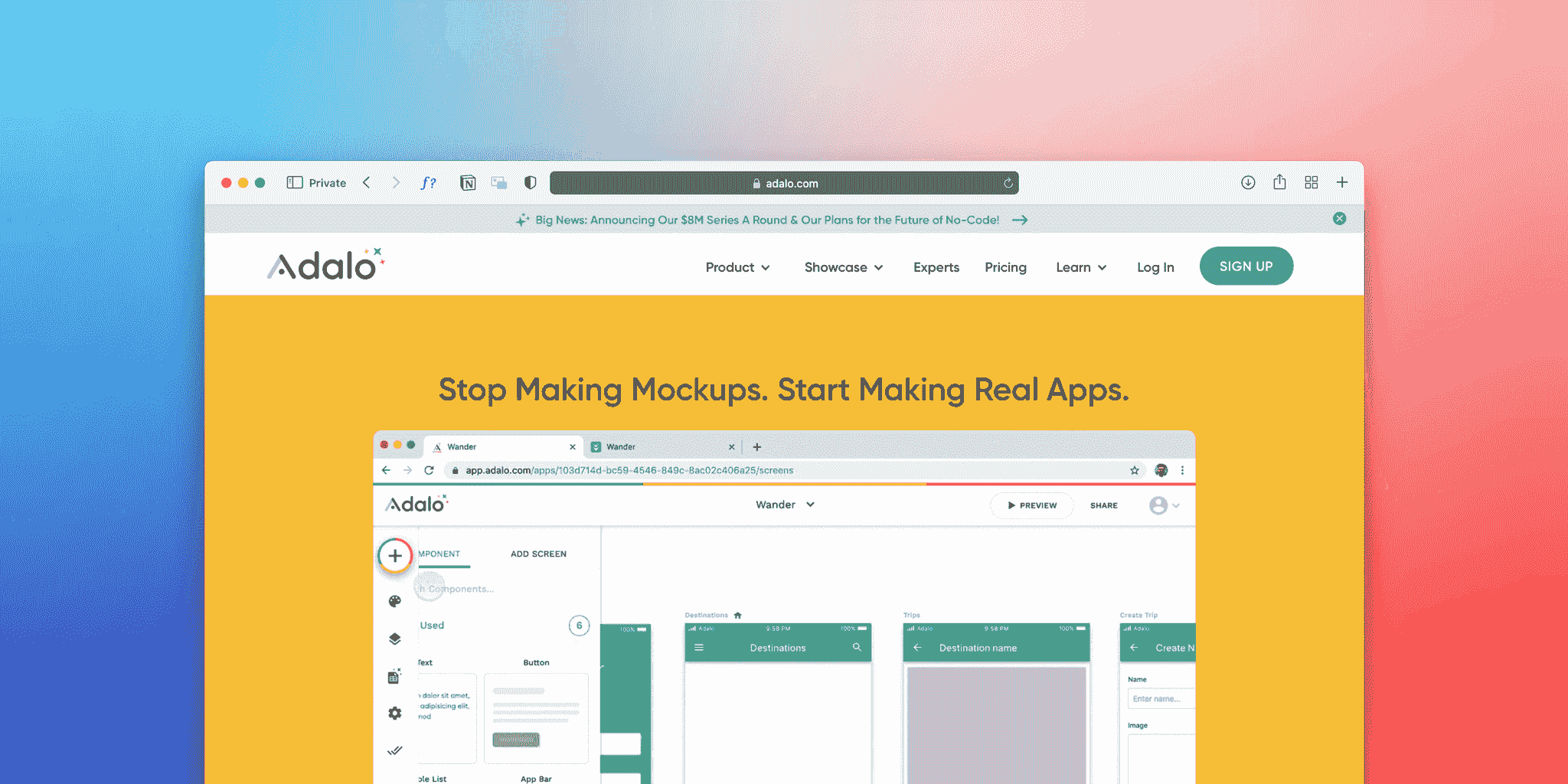This screenshot has height=784, width=1568.
Task: Open the f? font extension icon
Action: tap(429, 182)
